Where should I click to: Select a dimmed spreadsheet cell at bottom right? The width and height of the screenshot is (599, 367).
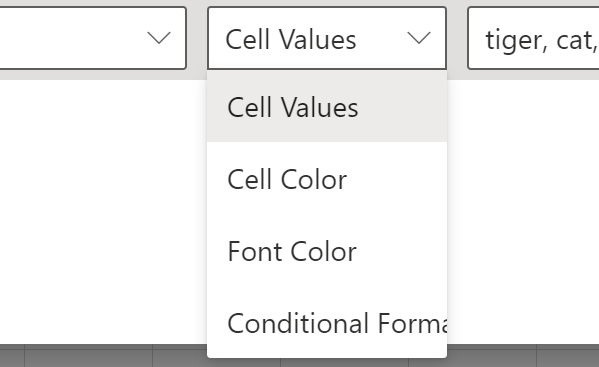(568, 356)
